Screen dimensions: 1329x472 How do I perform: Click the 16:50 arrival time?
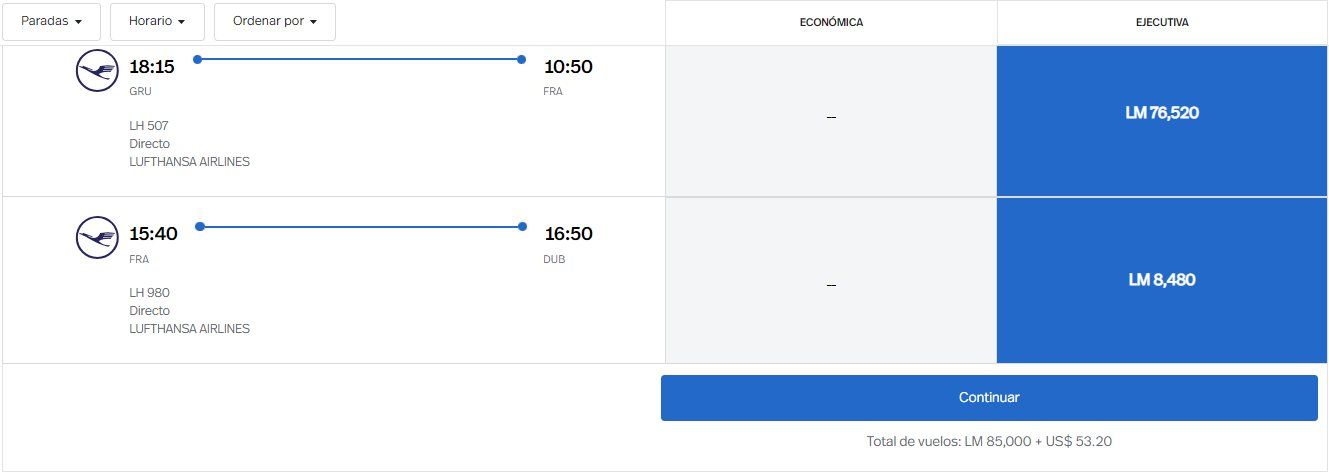click(x=568, y=234)
